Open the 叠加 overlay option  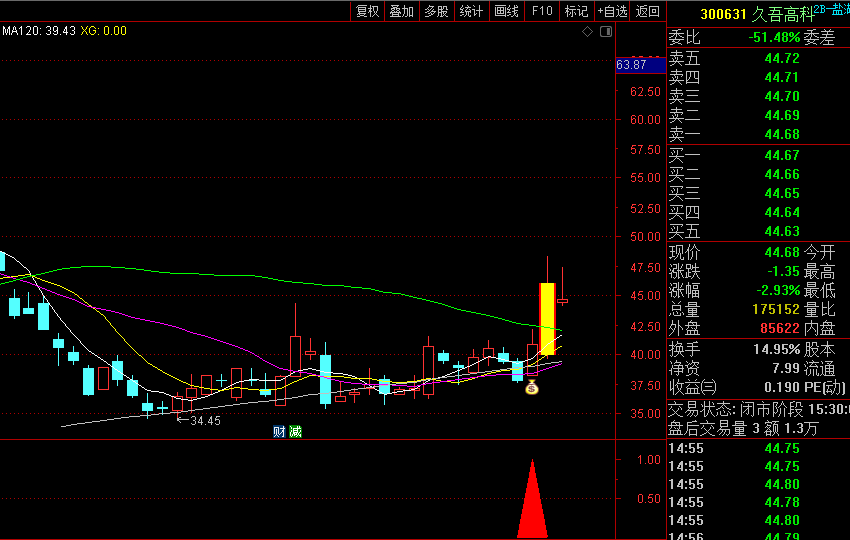pos(401,11)
